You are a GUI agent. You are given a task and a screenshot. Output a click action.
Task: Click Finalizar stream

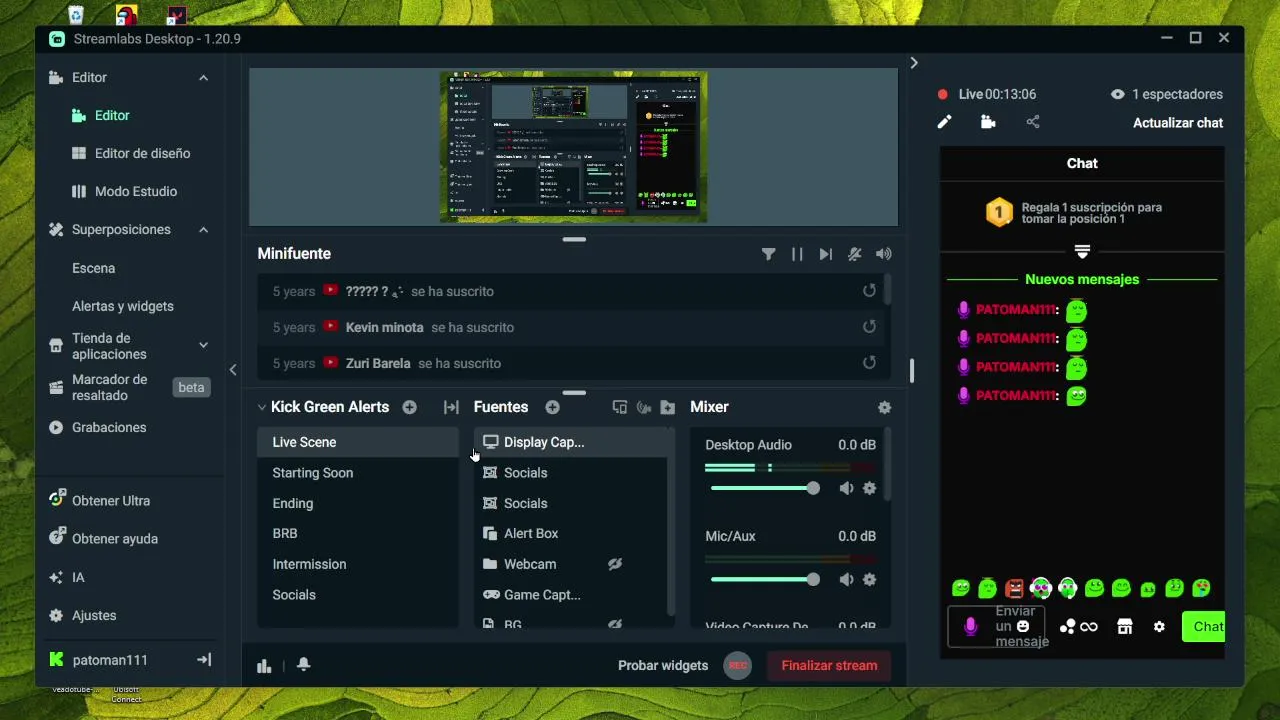point(829,666)
